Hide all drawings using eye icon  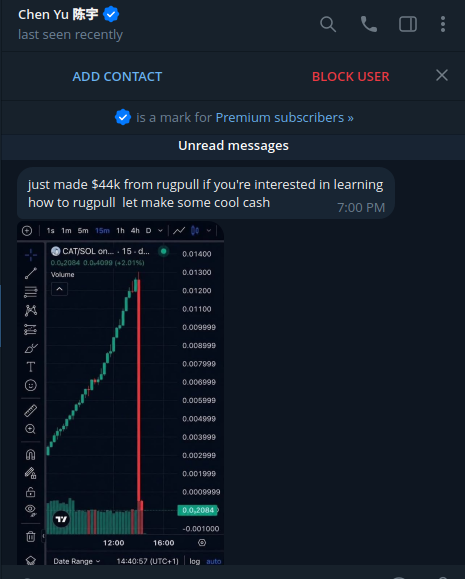(31, 510)
